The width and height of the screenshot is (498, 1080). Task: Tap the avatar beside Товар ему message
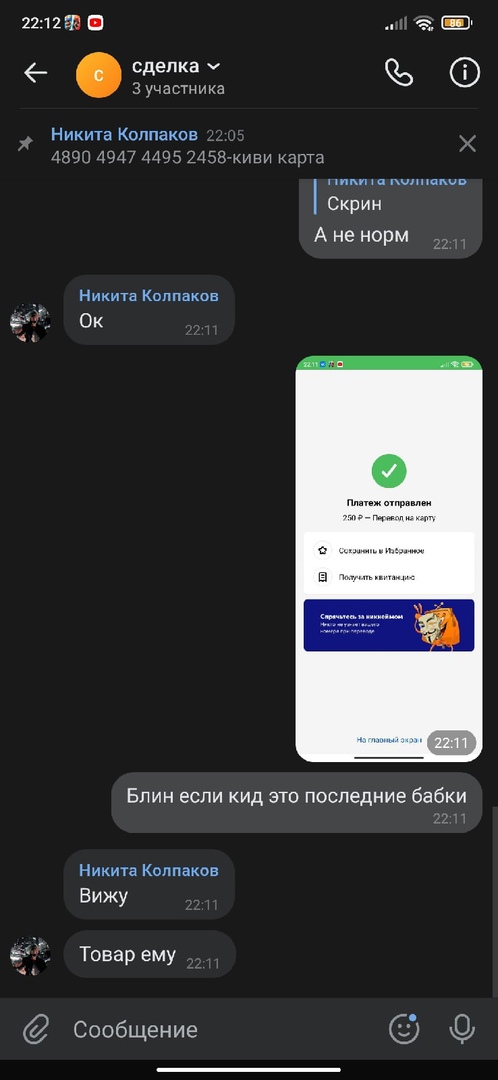pos(30,955)
